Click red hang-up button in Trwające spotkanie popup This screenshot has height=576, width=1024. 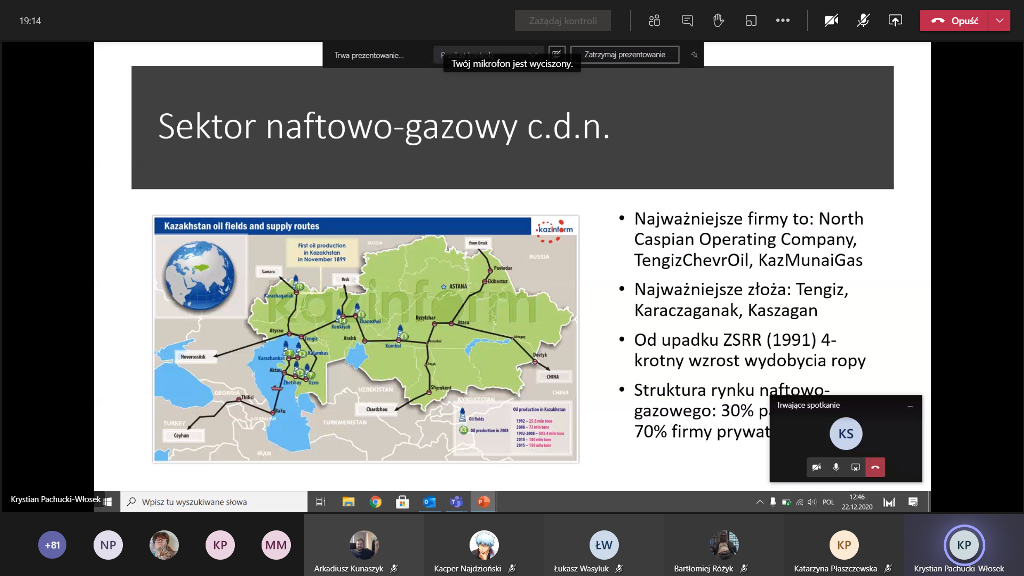(875, 467)
